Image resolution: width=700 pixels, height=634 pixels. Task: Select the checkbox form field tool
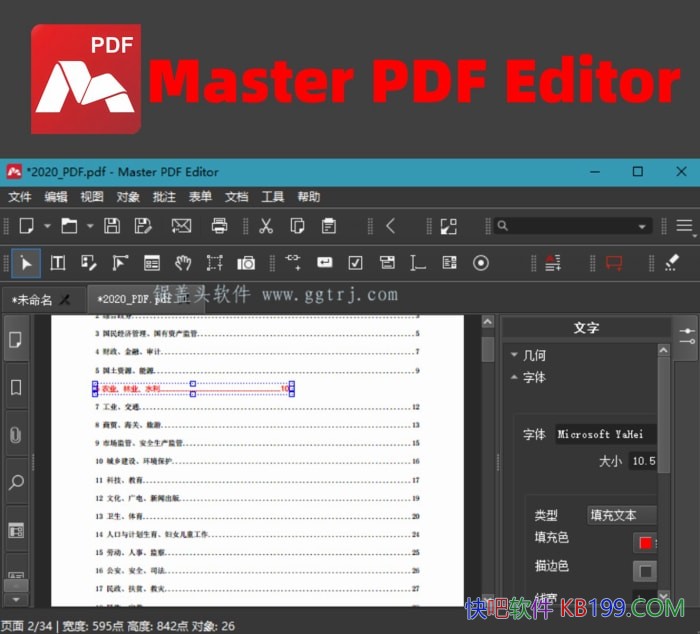[355, 263]
